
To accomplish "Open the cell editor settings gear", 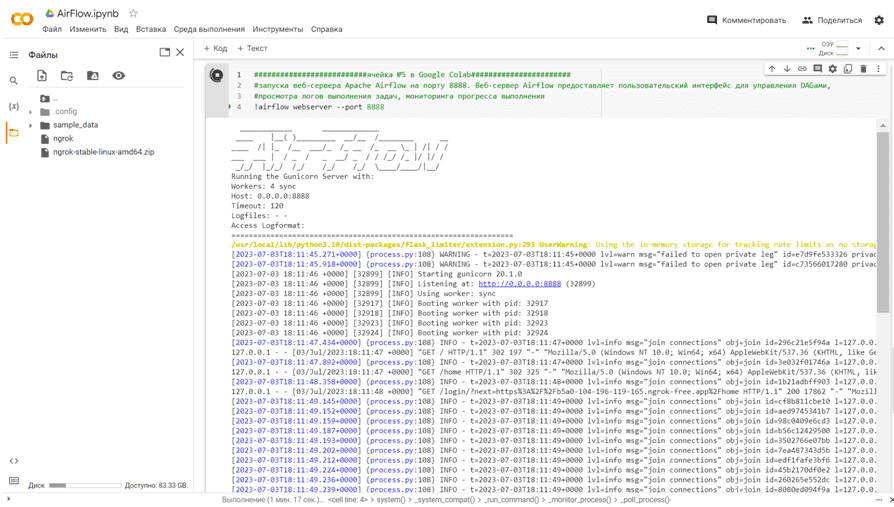I will pyautogui.click(x=832, y=68).
